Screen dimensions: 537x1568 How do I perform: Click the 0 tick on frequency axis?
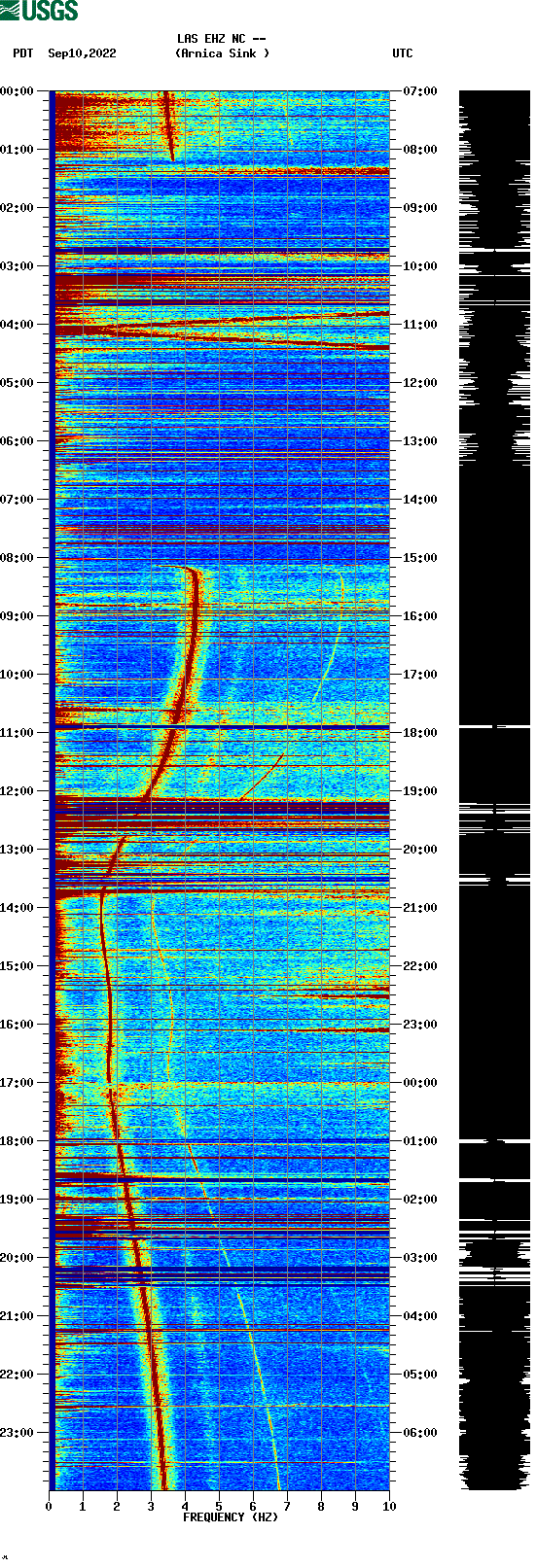[x=49, y=1507]
